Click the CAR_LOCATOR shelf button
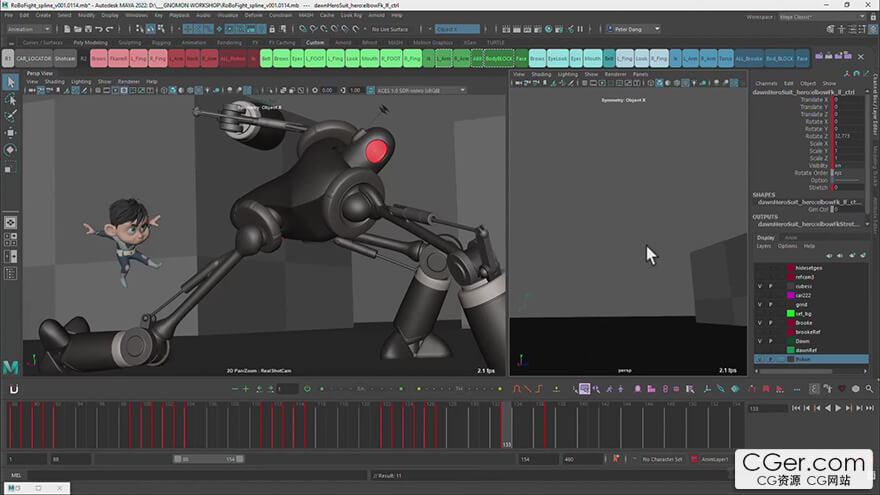880x495 pixels. [x=34, y=58]
